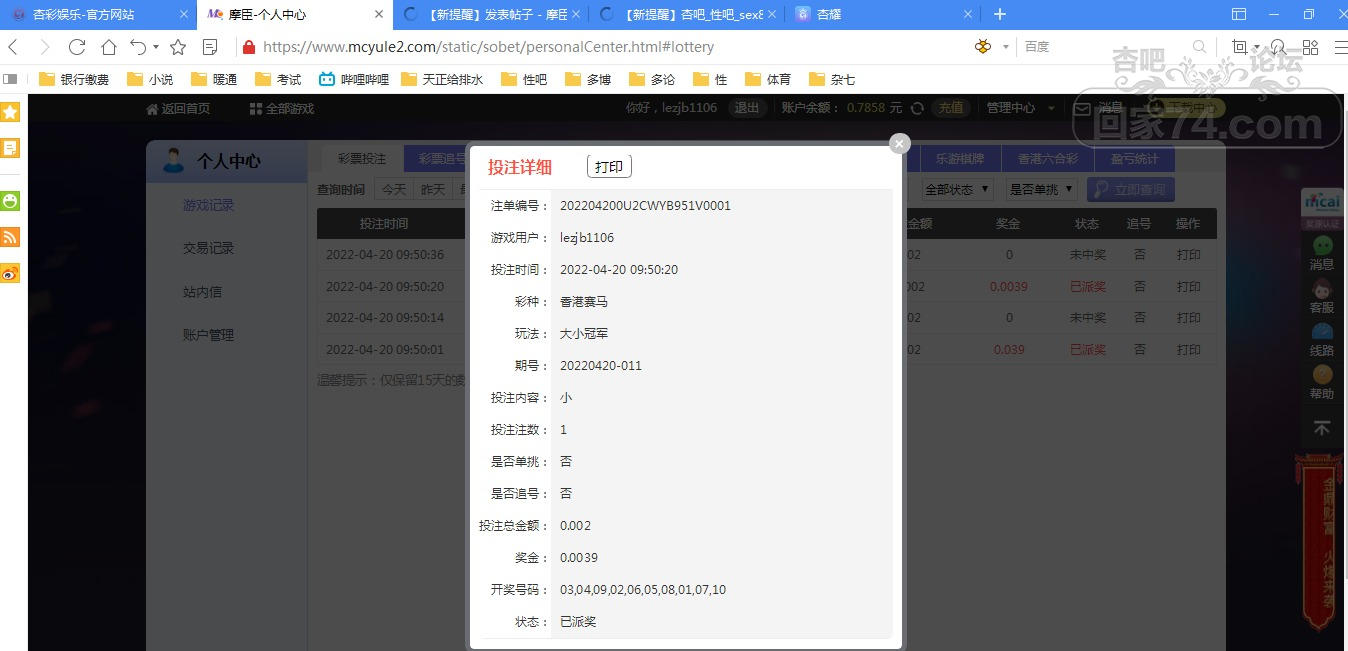1348x651 pixels.
Task: Close the 投注详细 dialog with the X icon
Action: point(899,144)
